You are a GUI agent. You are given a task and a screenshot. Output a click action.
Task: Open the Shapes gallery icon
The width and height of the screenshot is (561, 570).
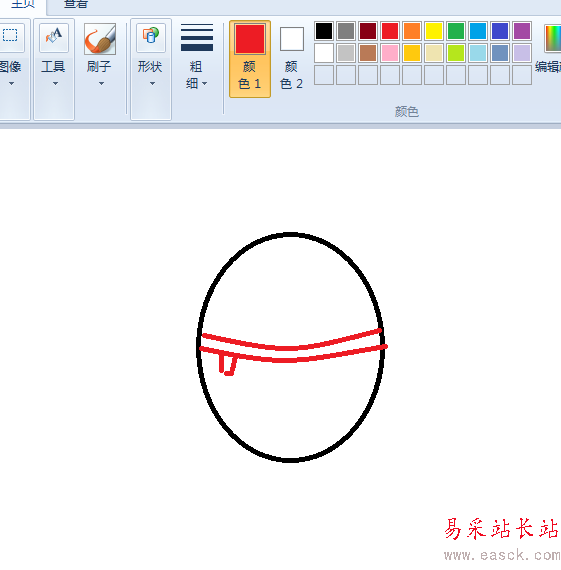pyautogui.click(x=151, y=37)
